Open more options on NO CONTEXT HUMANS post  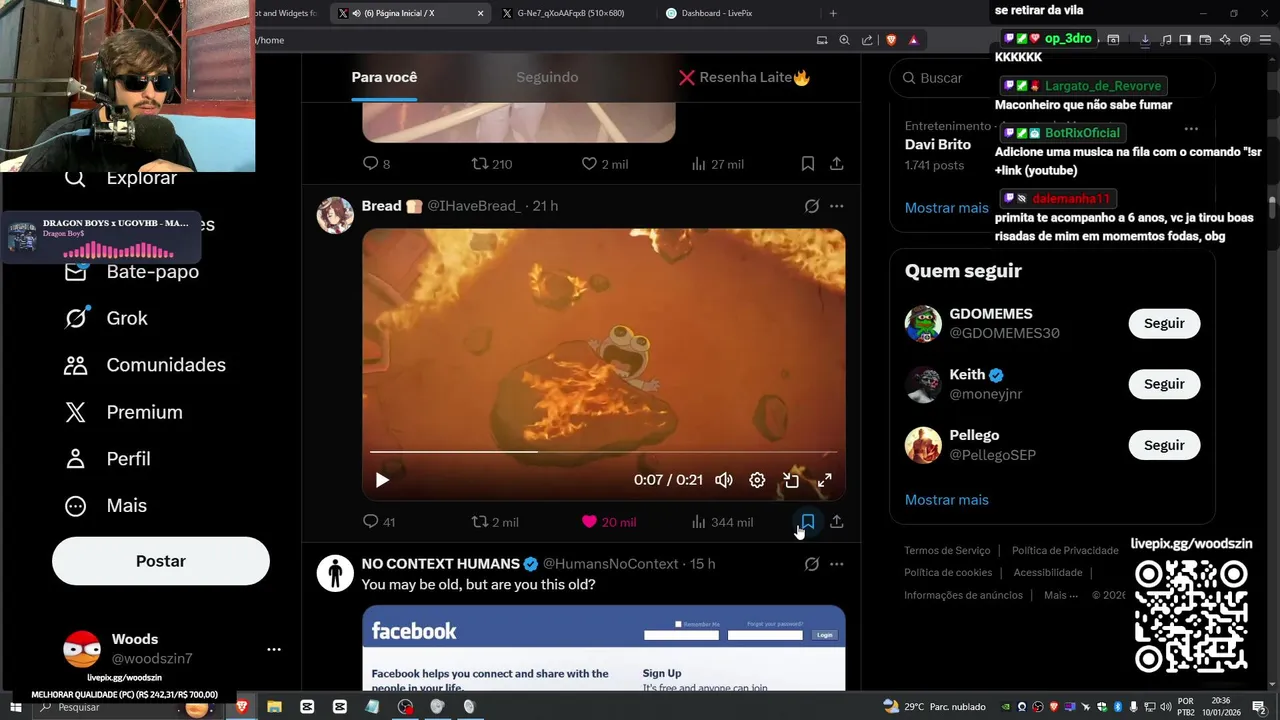pyautogui.click(x=837, y=564)
